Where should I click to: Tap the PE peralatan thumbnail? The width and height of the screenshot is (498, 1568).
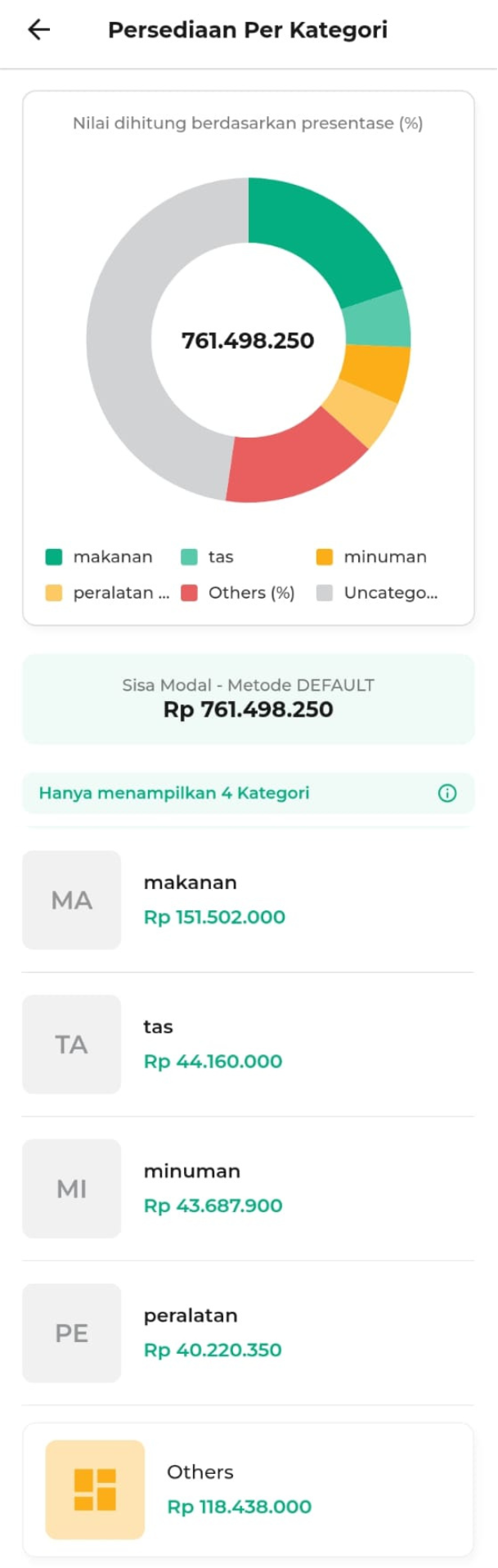[x=72, y=1332]
